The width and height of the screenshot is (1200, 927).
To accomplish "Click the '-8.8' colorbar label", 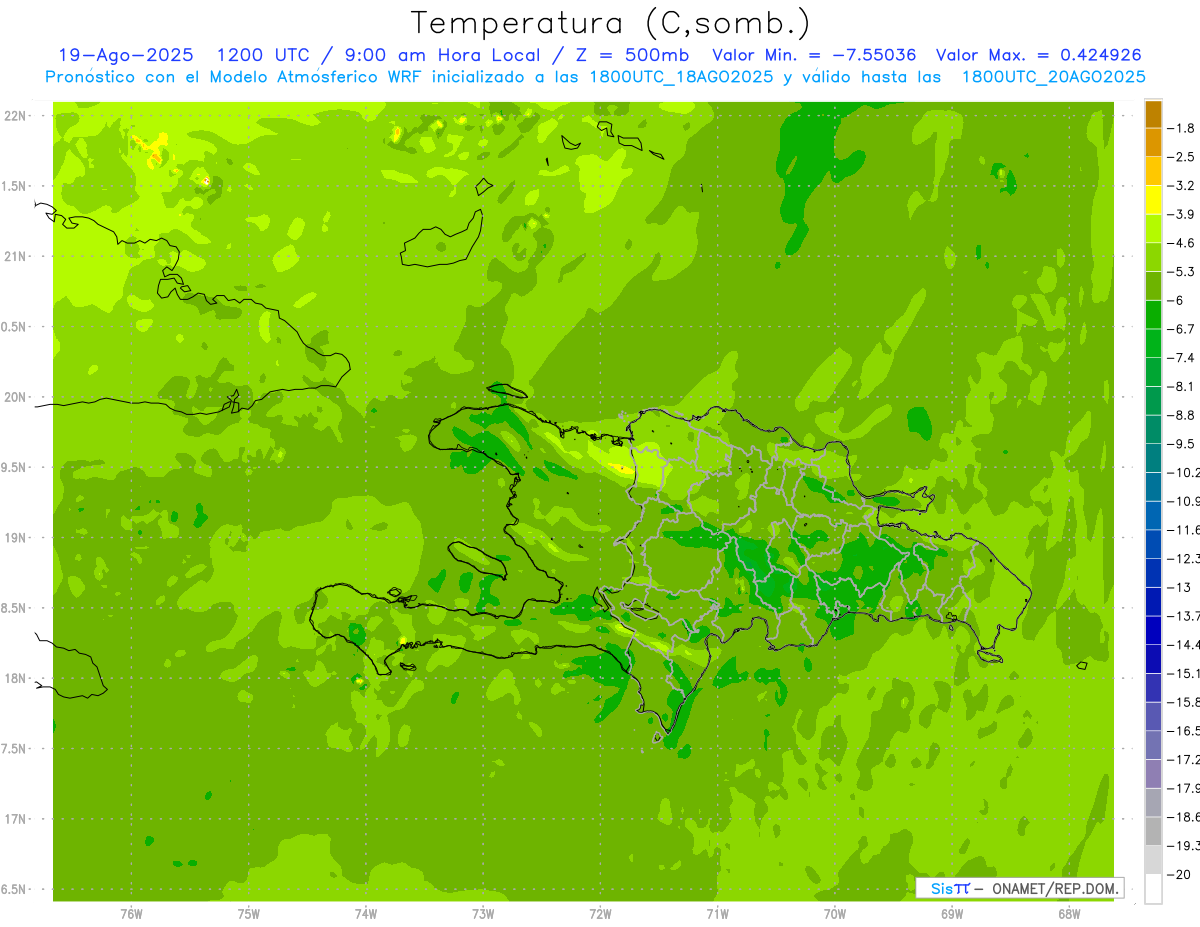I will tap(1180, 415).
